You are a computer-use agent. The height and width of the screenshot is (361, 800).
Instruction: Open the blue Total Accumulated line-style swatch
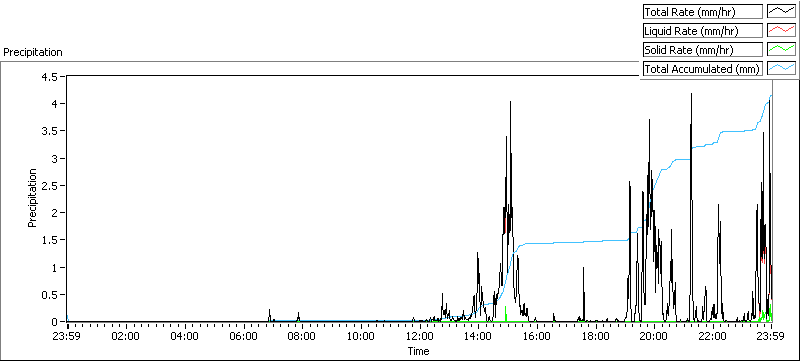tap(781, 69)
